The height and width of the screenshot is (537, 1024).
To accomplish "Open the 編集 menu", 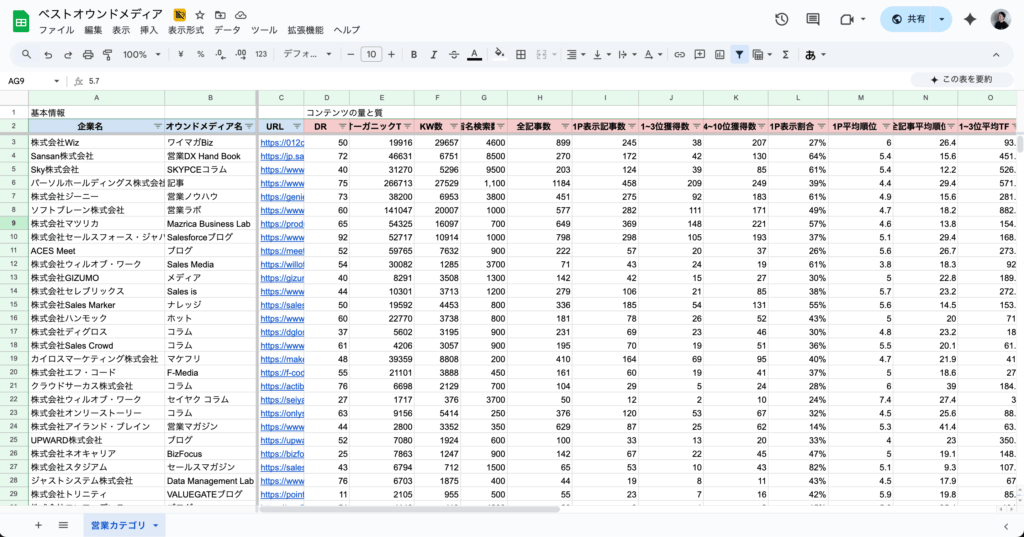I will (93, 30).
